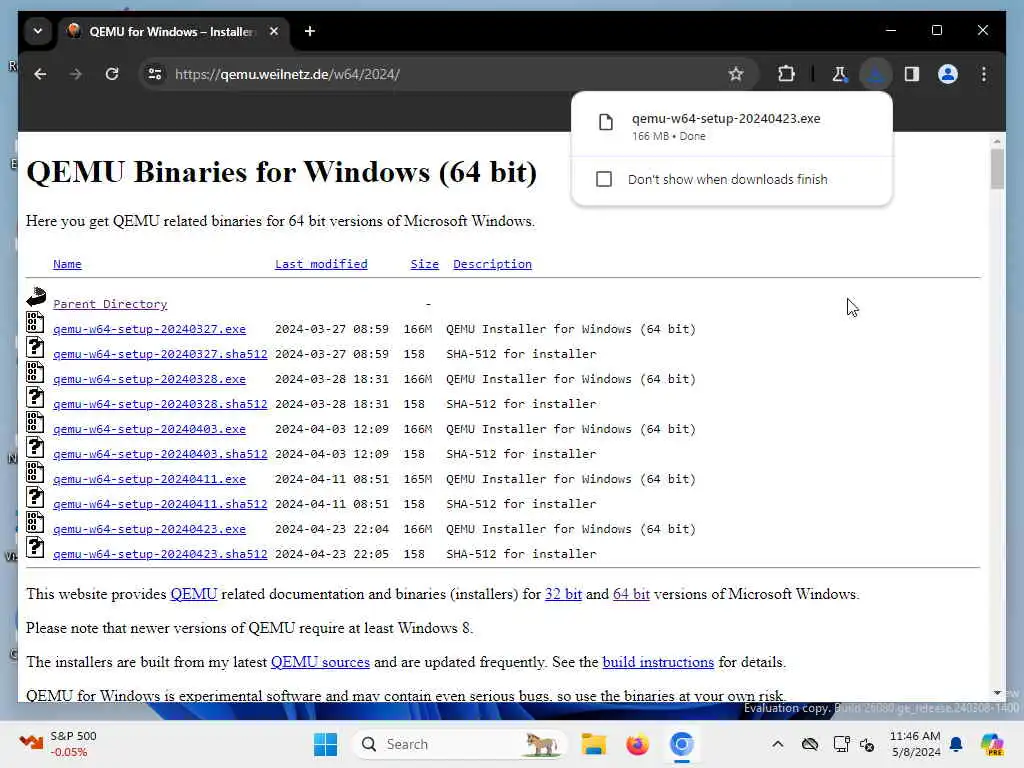Screen dimensions: 1024x768
Task: Close the QEMU for Windows tab
Action: point(274,31)
